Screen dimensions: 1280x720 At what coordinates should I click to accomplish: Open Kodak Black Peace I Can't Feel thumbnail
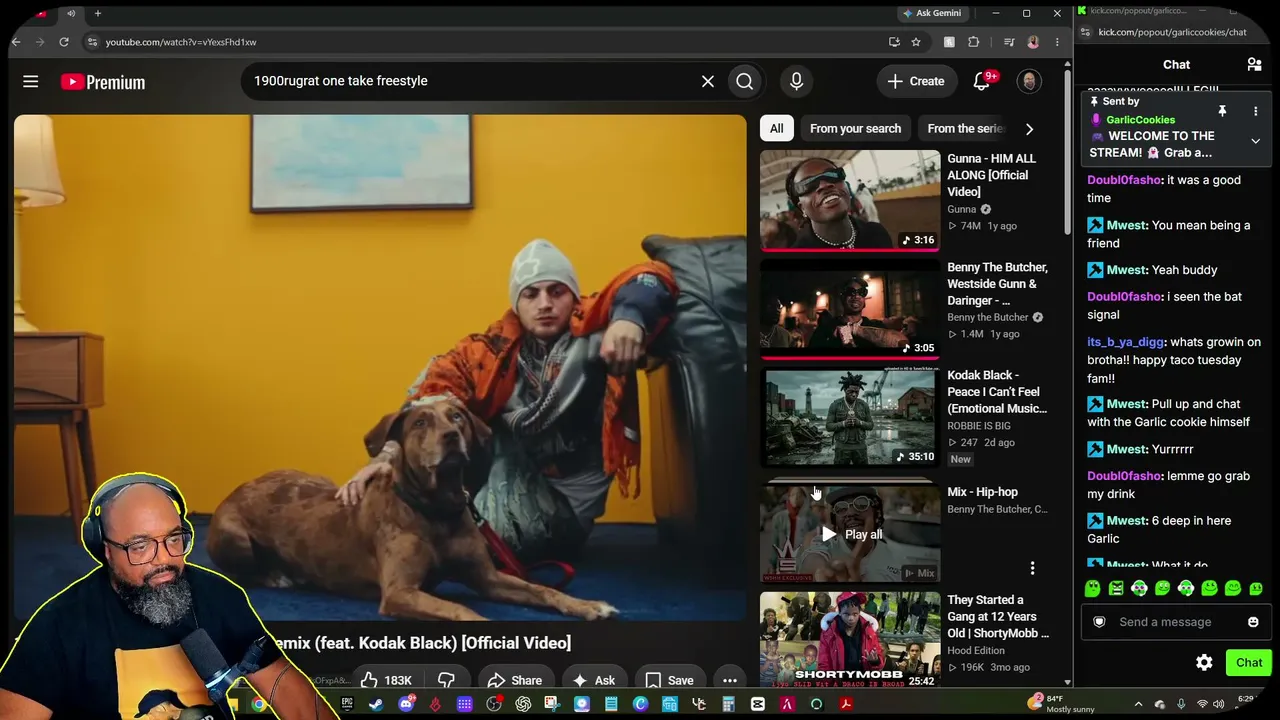pos(850,417)
